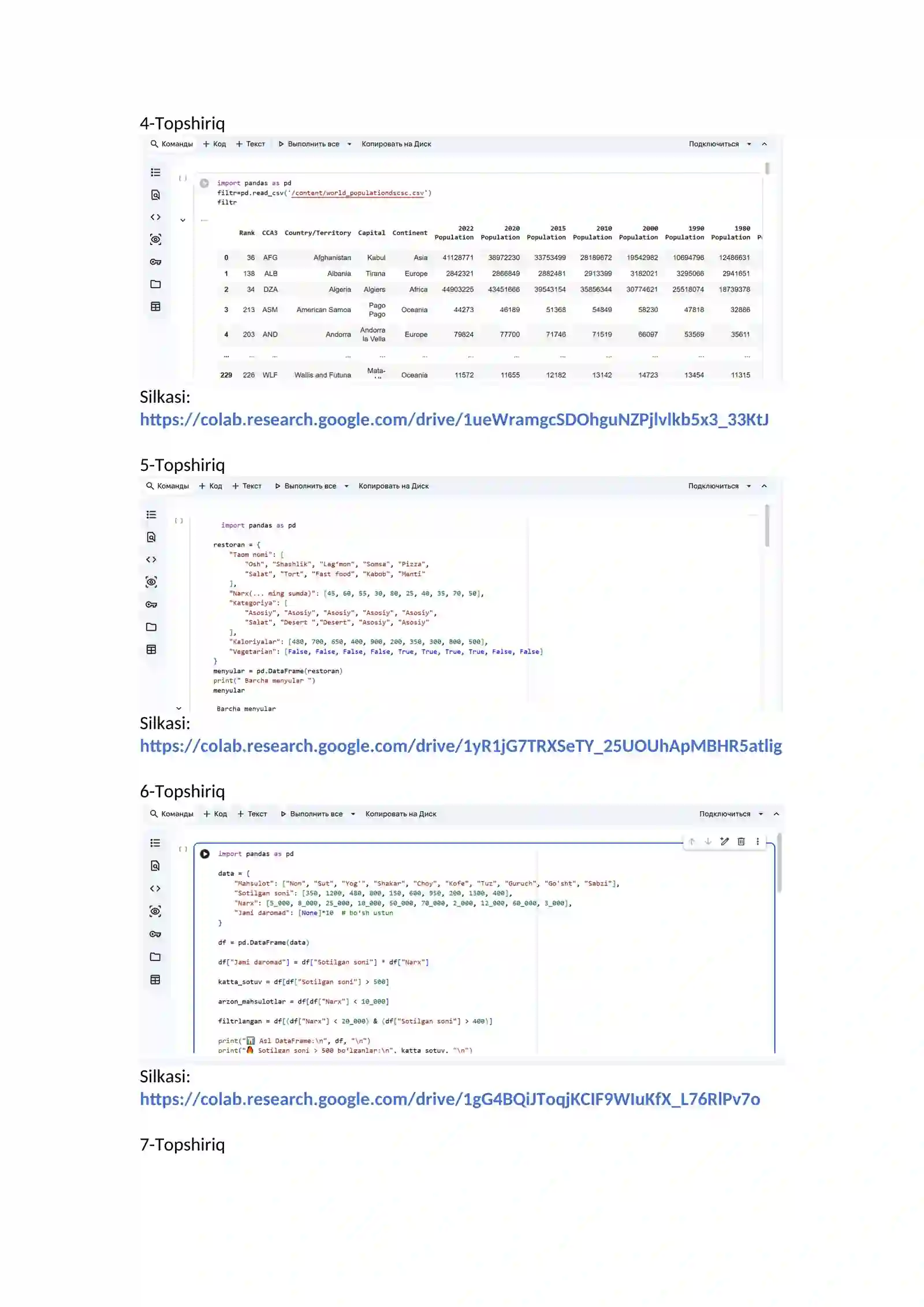Click Копировать на Диск in 5-Topshiriq screenshot
This screenshot has width=924, height=1307.
pos(394,487)
